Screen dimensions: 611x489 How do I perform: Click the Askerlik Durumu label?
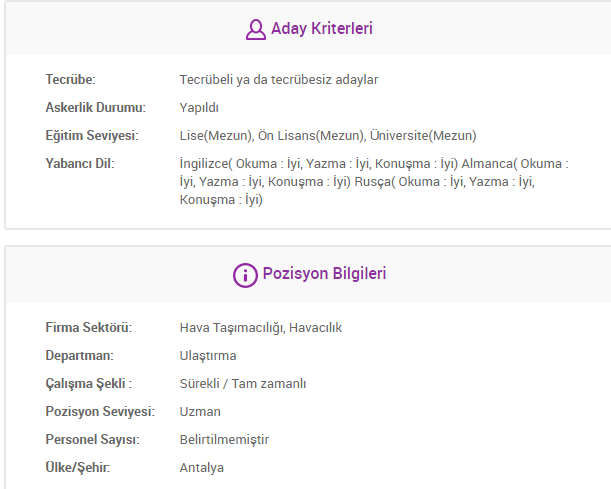95,108
